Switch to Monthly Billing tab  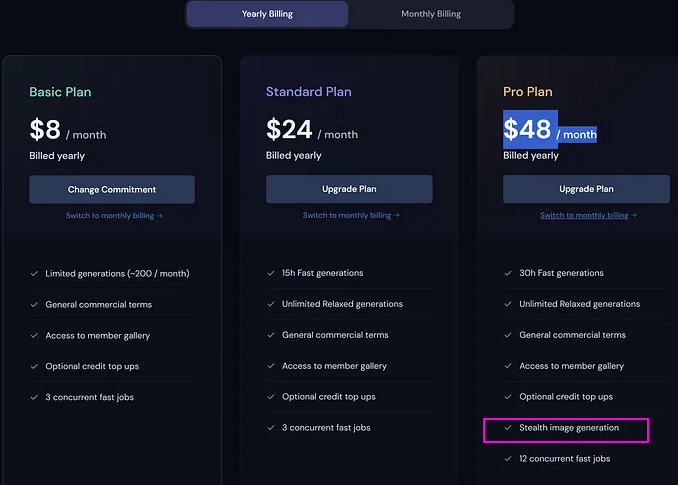pyautogui.click(x=431, y=14)
